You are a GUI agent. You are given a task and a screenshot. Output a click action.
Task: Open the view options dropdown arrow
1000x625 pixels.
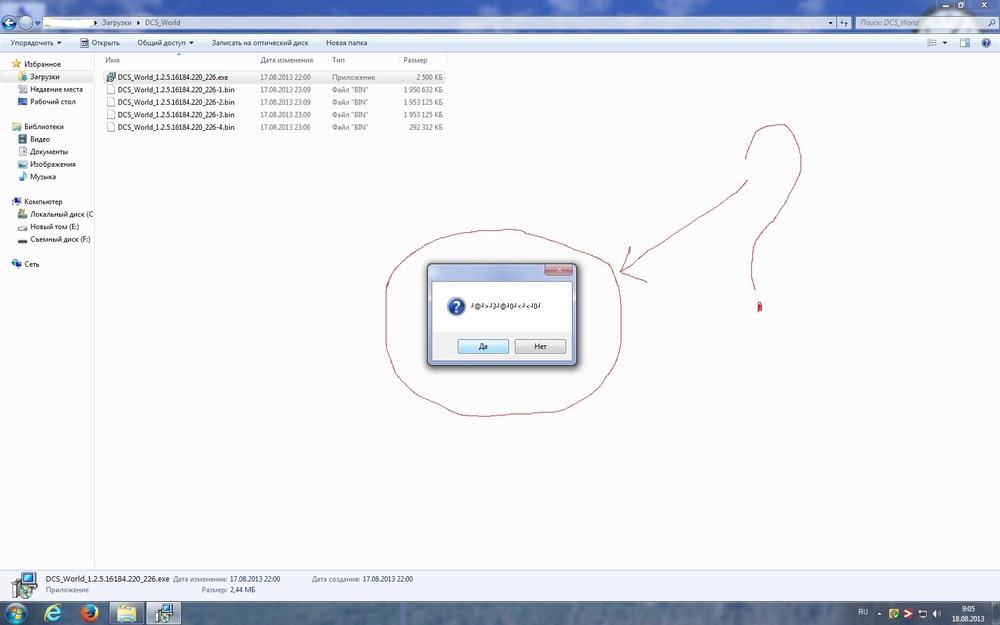pyautogui.click(x=945, y=43)
